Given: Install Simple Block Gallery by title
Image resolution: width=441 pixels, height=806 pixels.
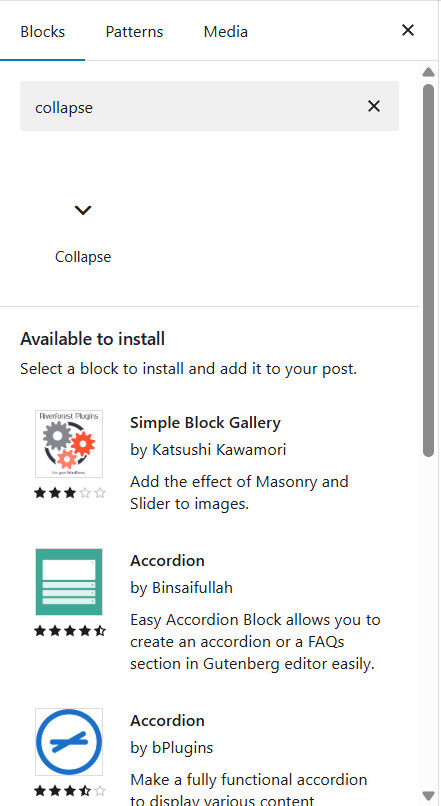Looking at the screenshot, I should coord(205,423).
